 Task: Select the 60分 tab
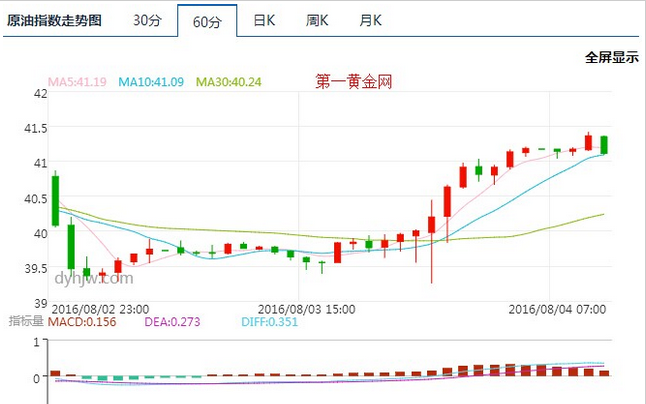207,21
